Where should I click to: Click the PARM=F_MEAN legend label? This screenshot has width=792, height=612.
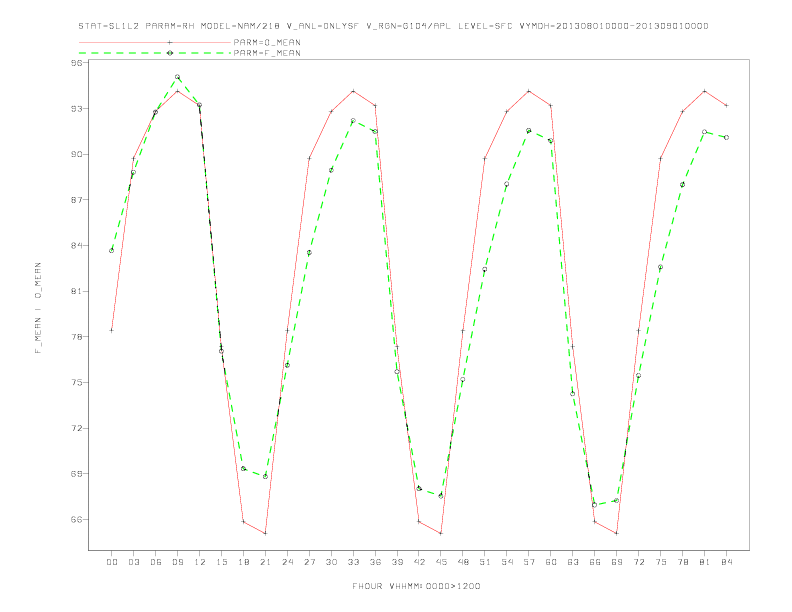pos(267,53)
